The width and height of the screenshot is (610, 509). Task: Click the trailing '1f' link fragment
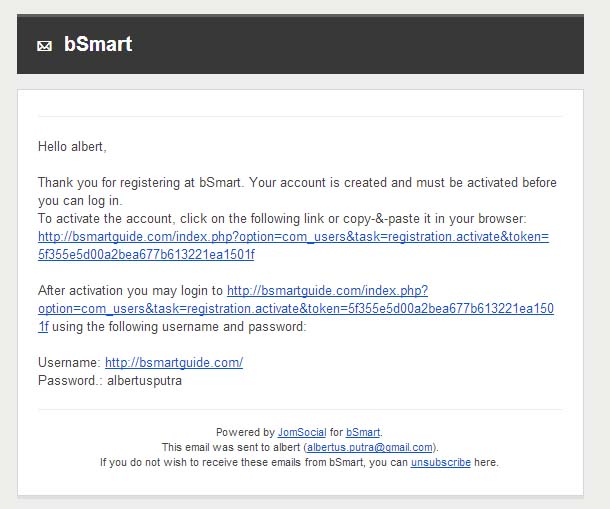43,326
